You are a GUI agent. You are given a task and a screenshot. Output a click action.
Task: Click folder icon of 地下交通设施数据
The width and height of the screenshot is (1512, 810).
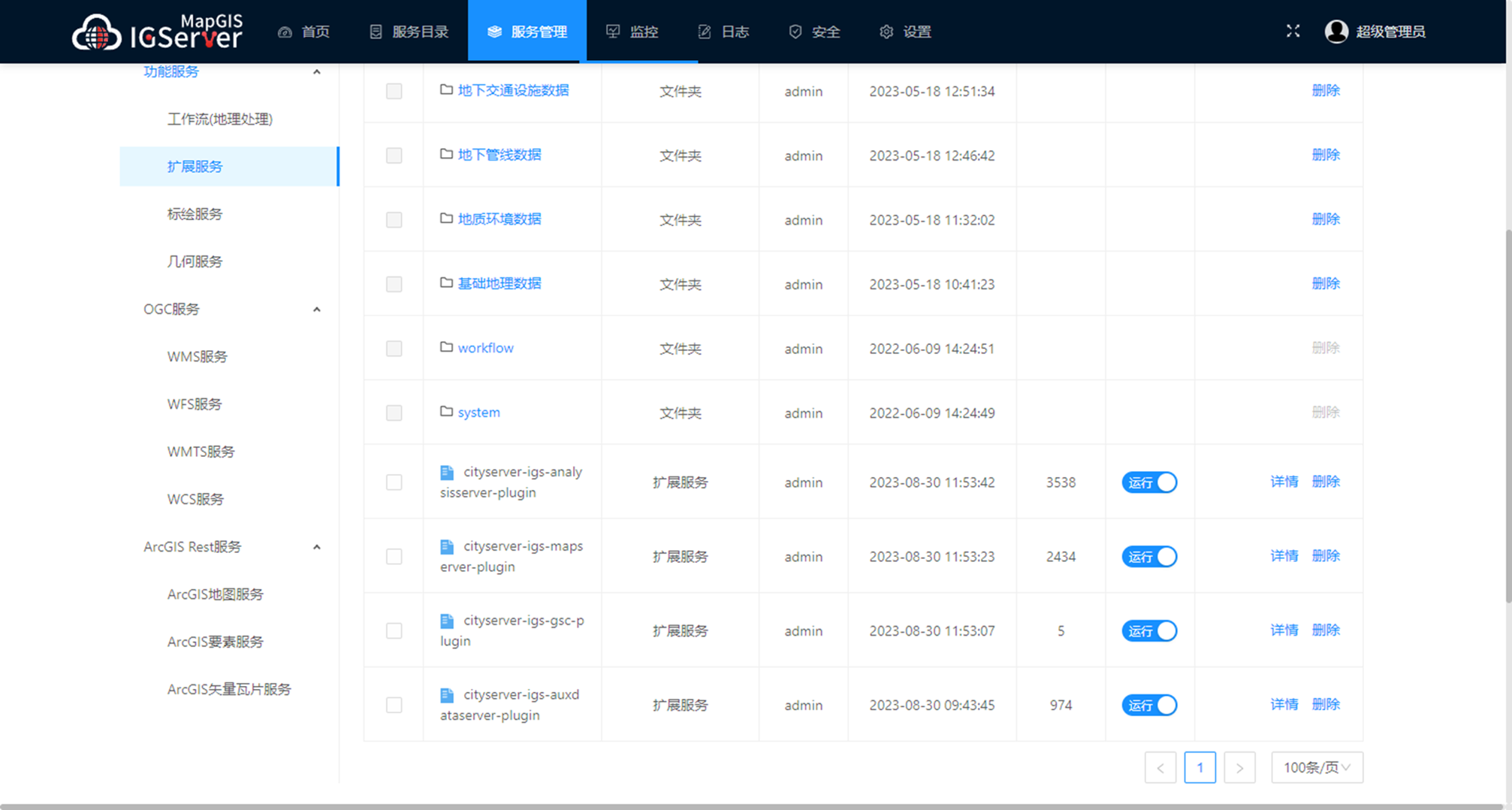click(x=446, y=89)
